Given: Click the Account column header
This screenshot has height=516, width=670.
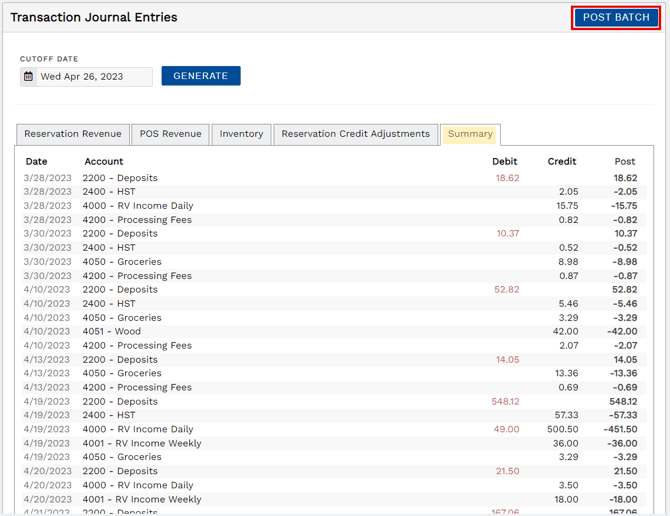Looking at the screenshot, I should tap(104, 161).
